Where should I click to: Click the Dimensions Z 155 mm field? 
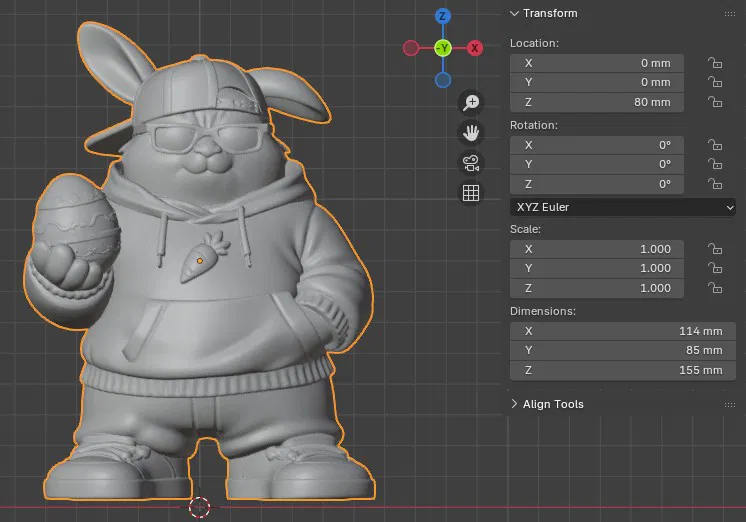(x=623, y=370)
